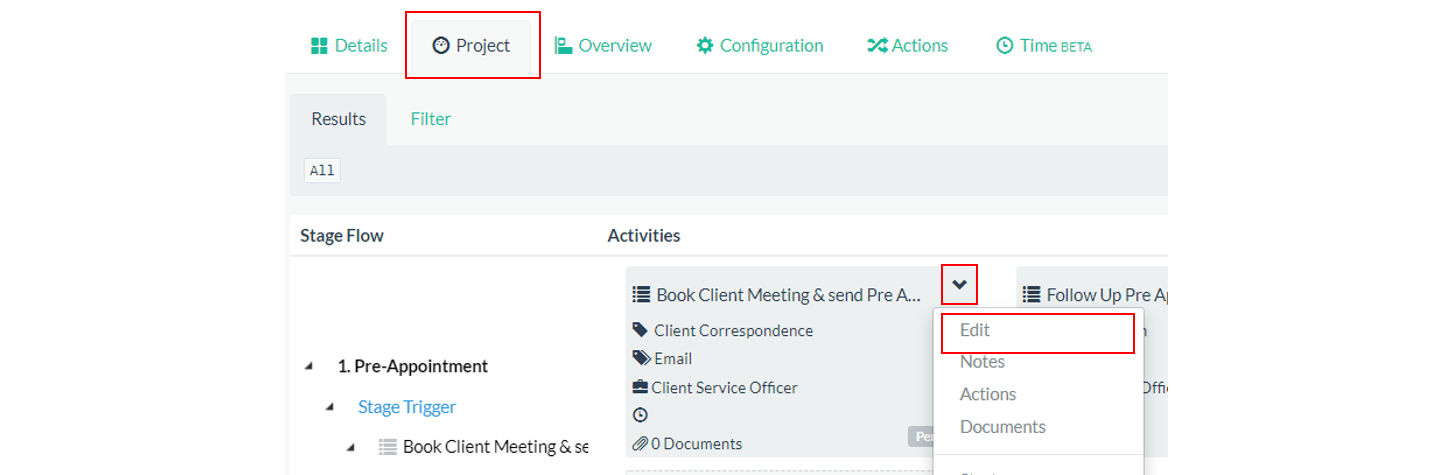This screenshot has height=475, width=1451.
Task: Choose Notes from the activity menu
Action: point(982,362)
